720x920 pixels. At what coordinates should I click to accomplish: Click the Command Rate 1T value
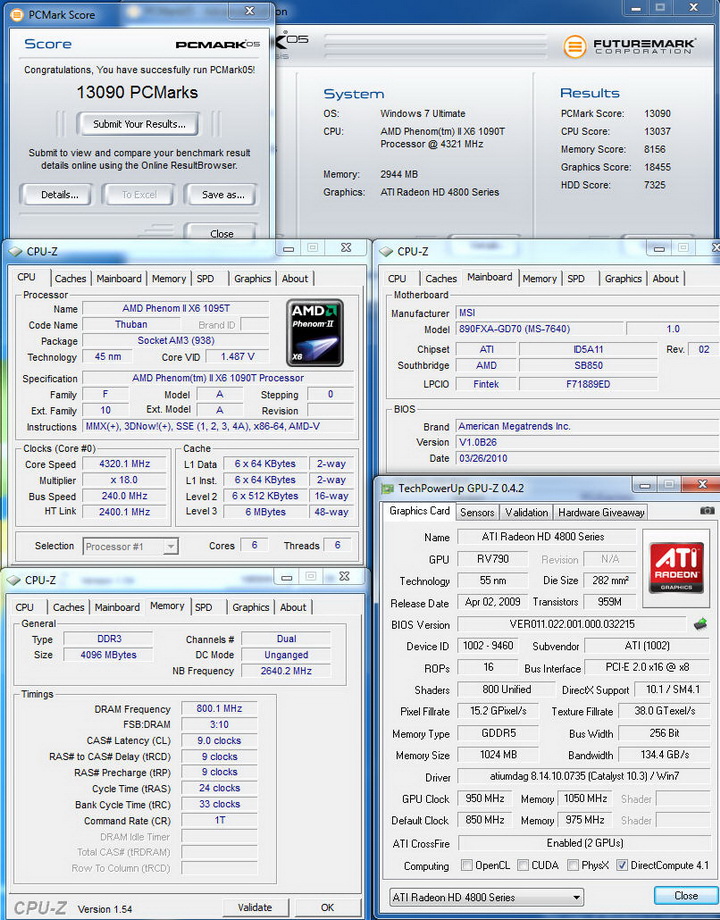[x=219, y=820]
